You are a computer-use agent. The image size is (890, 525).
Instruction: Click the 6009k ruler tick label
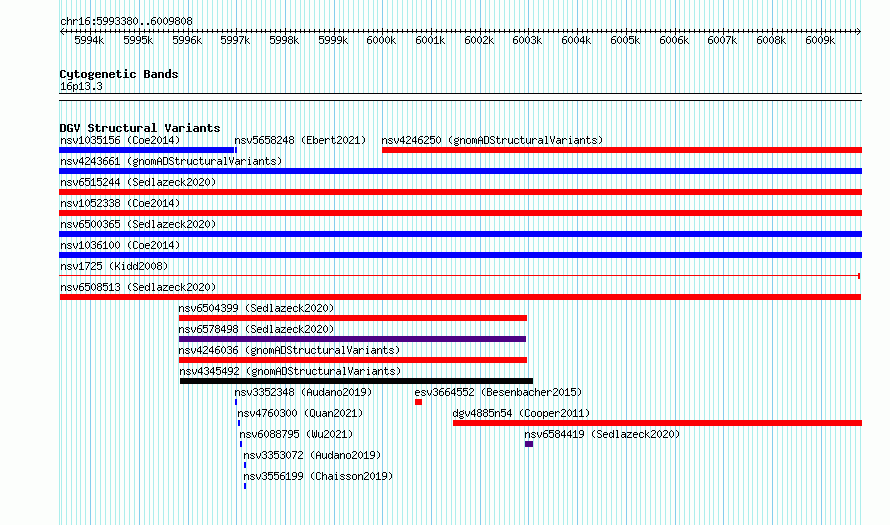point(820,41)
